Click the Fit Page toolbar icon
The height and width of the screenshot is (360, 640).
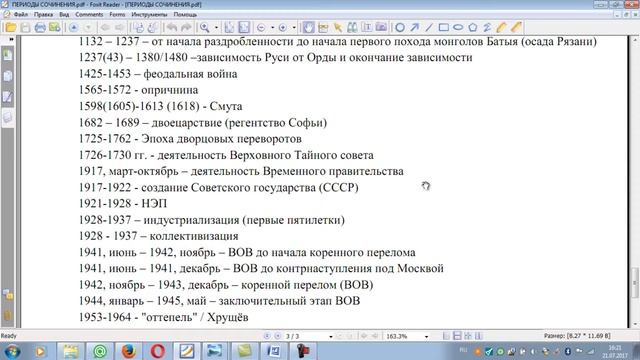click(x=229, y=27)
